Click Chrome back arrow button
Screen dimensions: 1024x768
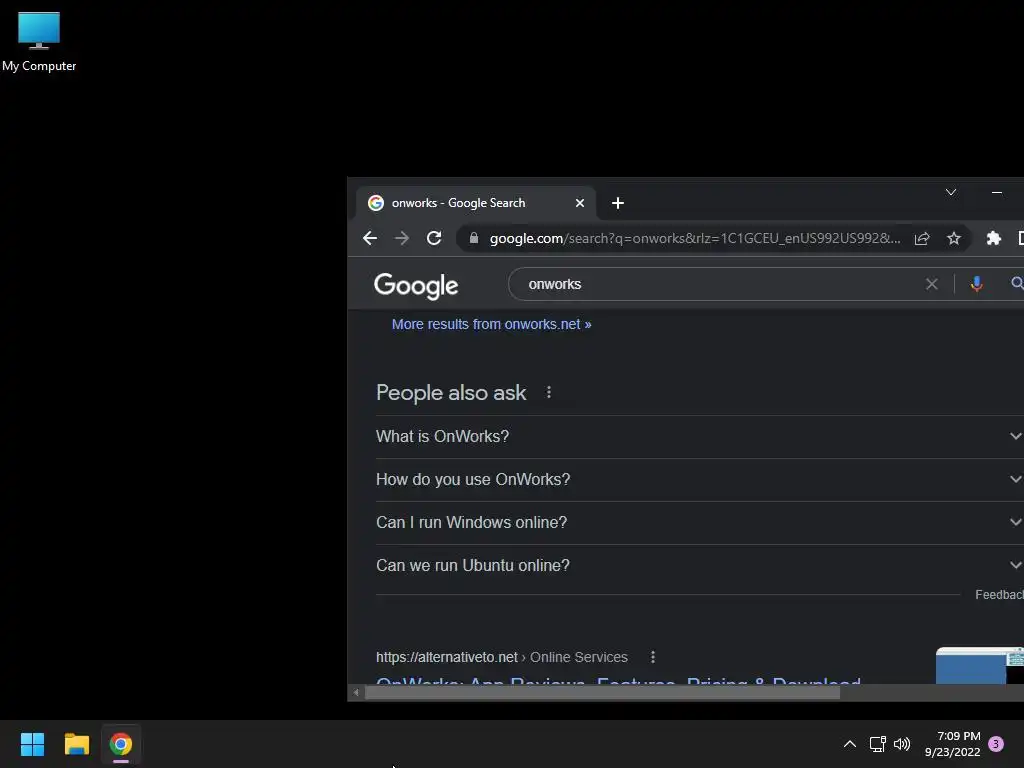[370, 238]
